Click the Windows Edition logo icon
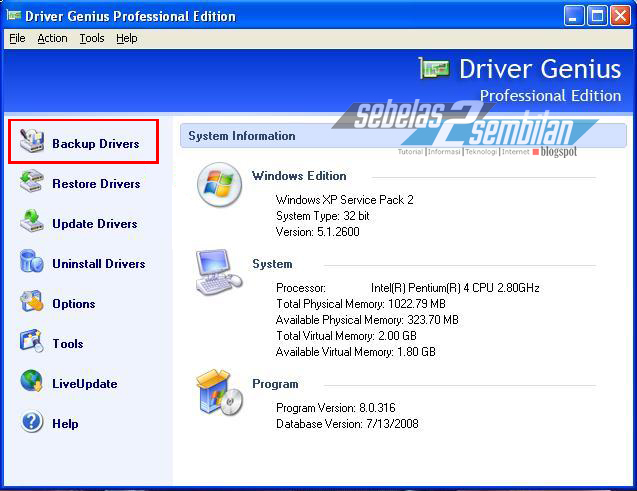 coord(219,184)
